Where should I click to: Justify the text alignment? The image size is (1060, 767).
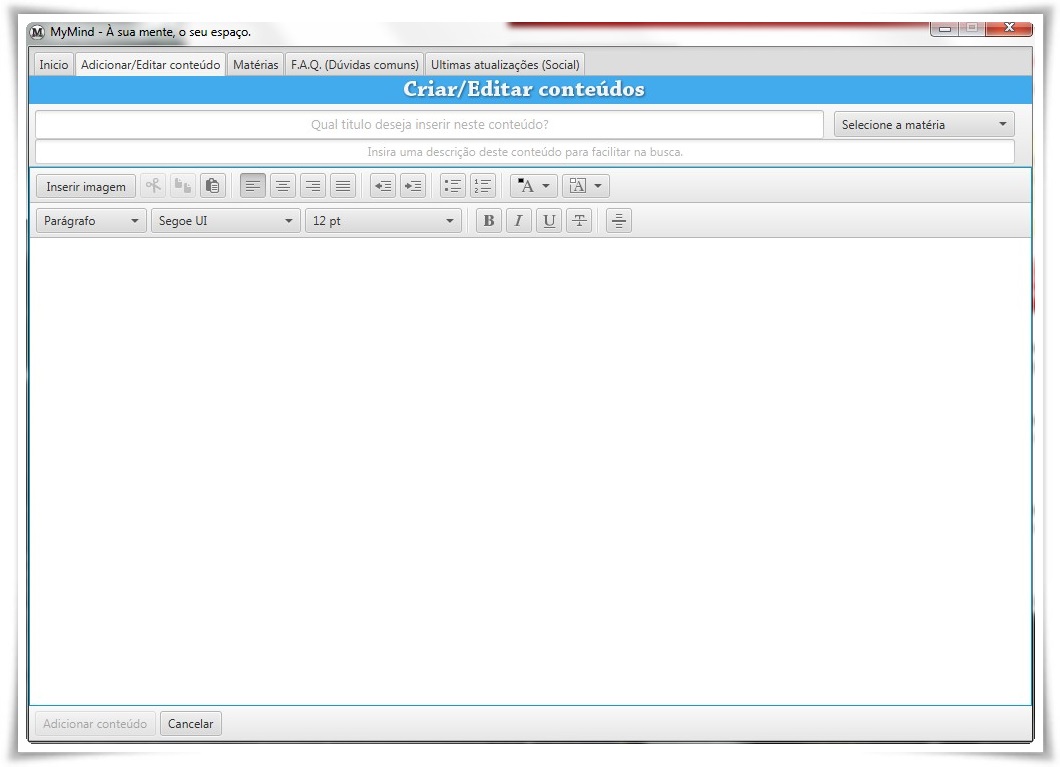(x=343, y=186)
